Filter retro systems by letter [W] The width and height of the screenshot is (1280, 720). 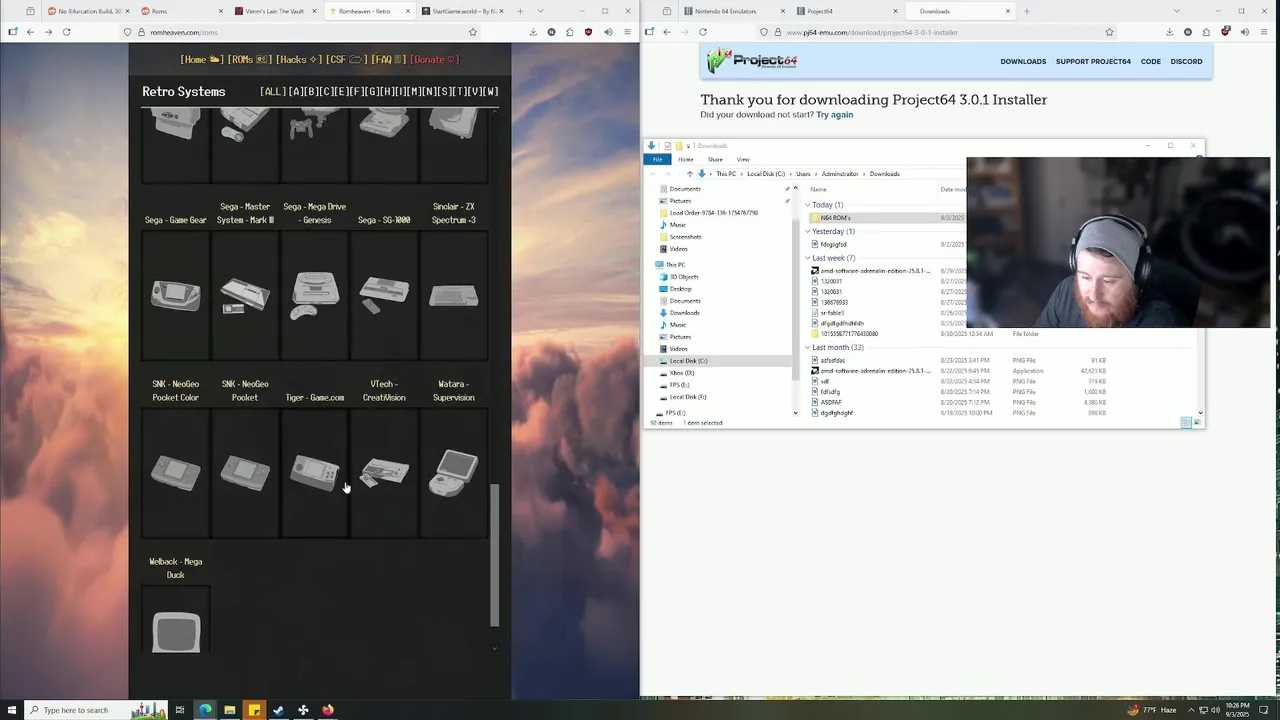(x=491, y=92)
